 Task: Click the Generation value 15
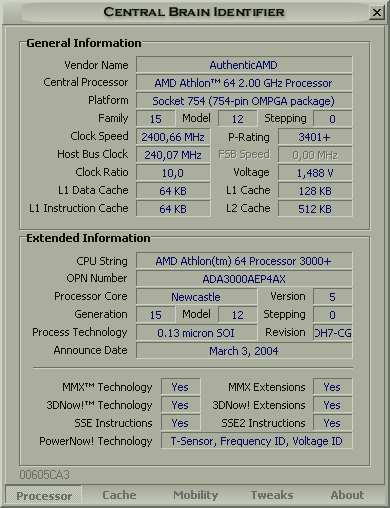pos(156,315)
